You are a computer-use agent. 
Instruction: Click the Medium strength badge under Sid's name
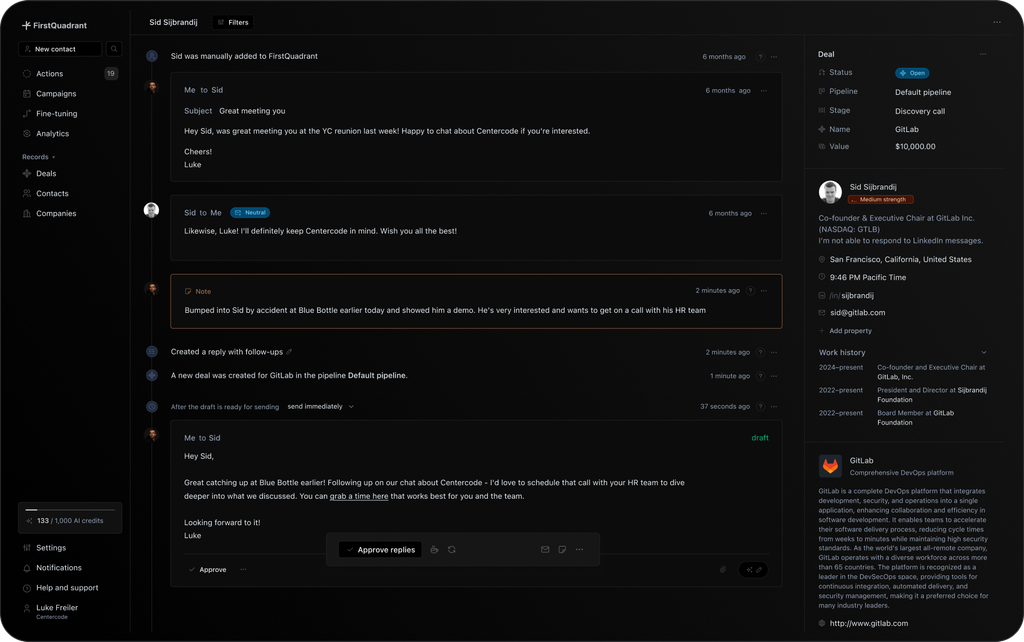881,200
